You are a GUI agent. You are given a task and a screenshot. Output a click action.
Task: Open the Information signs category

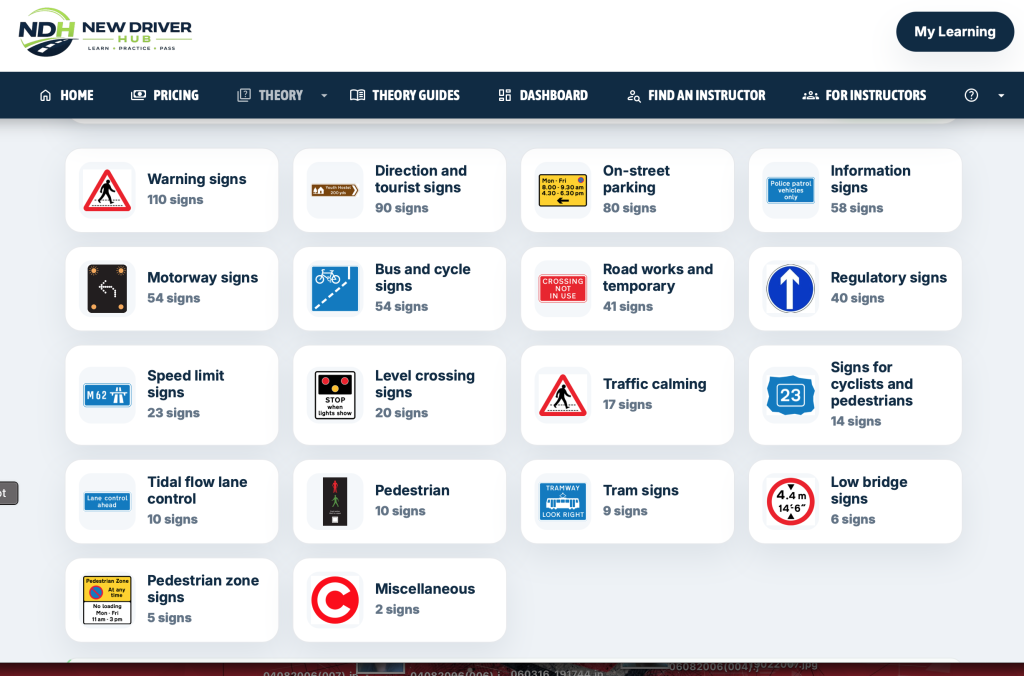[856, 190]
